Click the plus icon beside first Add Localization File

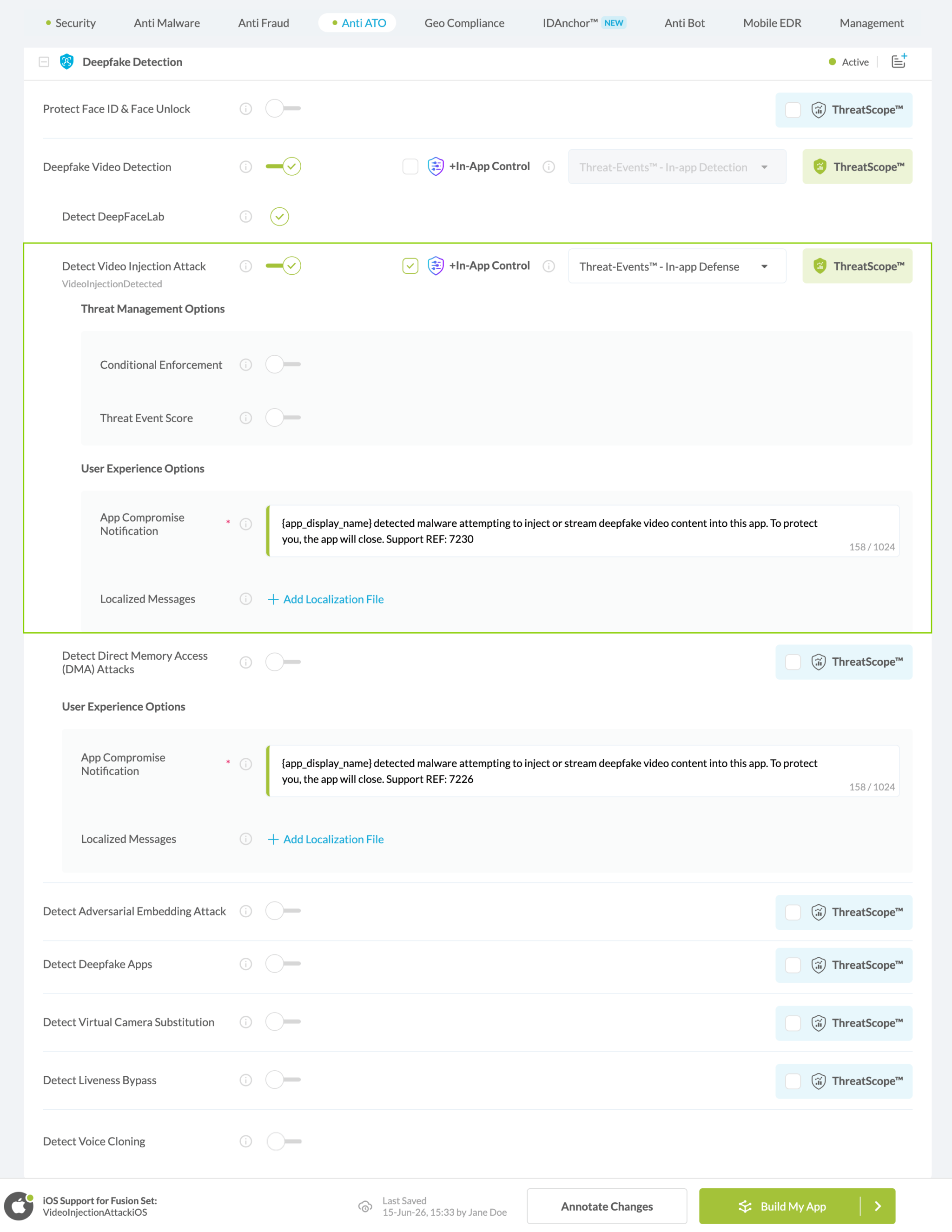273,599
